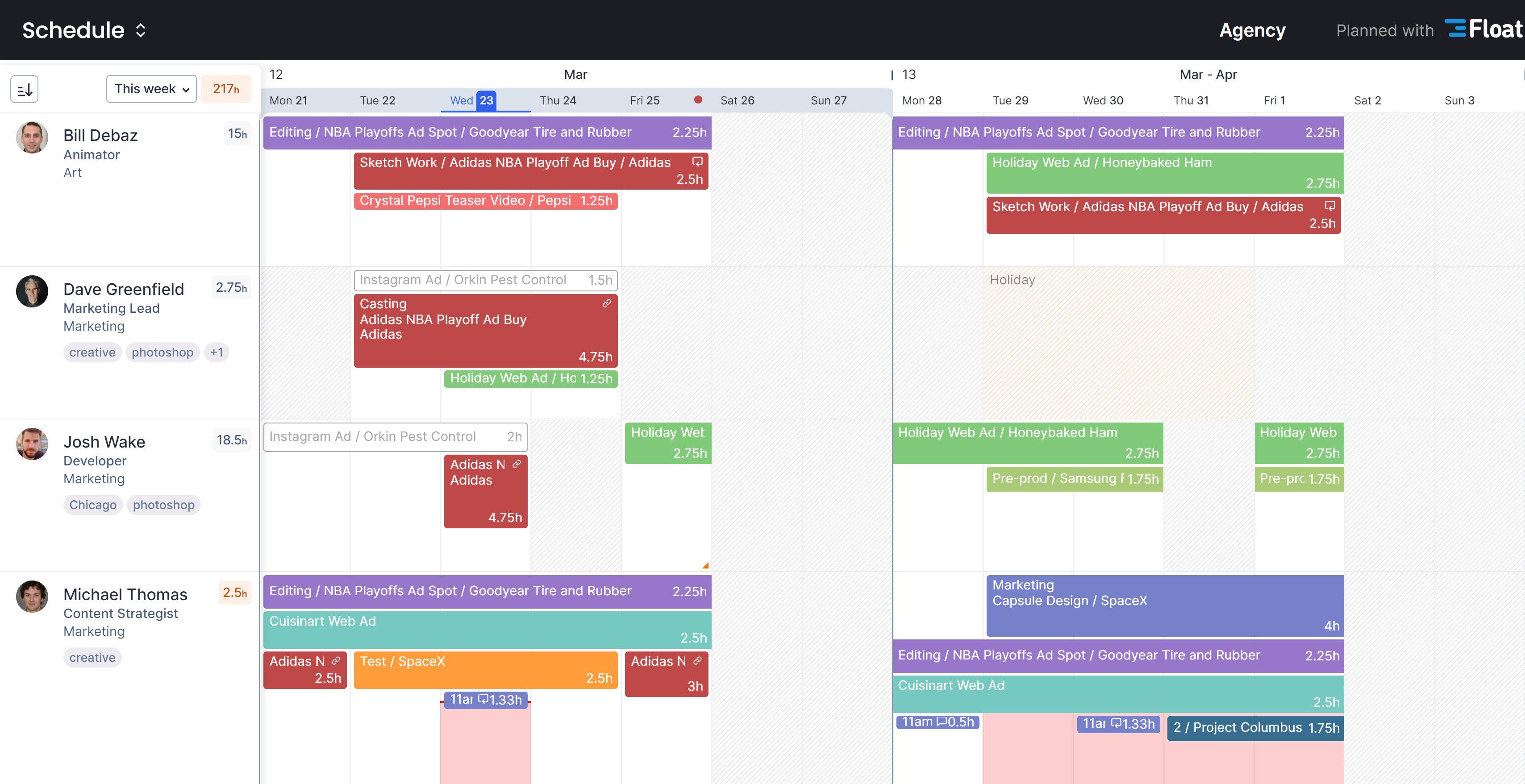This screenshot has height=784, width=1525.
Task: Select the Thu 24 day header
Action: coord(558,100)
